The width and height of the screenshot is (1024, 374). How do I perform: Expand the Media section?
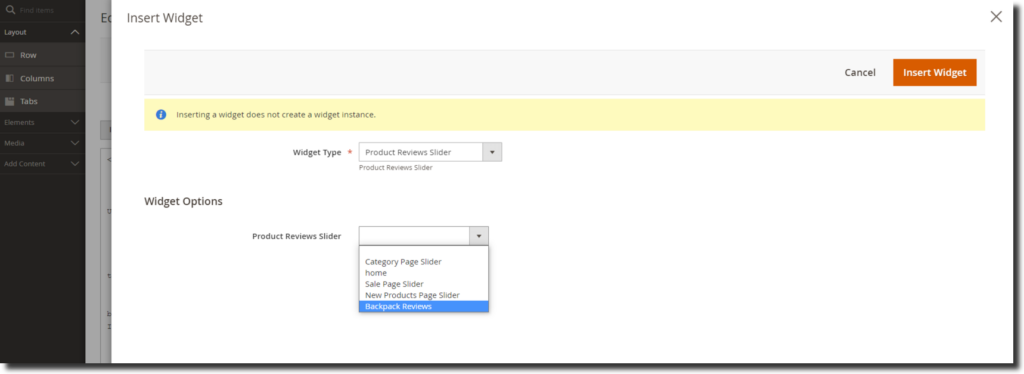(x=75, y=143)
